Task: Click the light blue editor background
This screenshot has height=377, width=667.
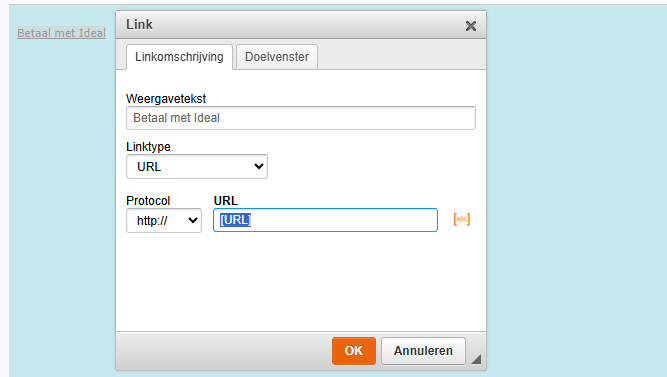Action: click(x=574, y=191)
